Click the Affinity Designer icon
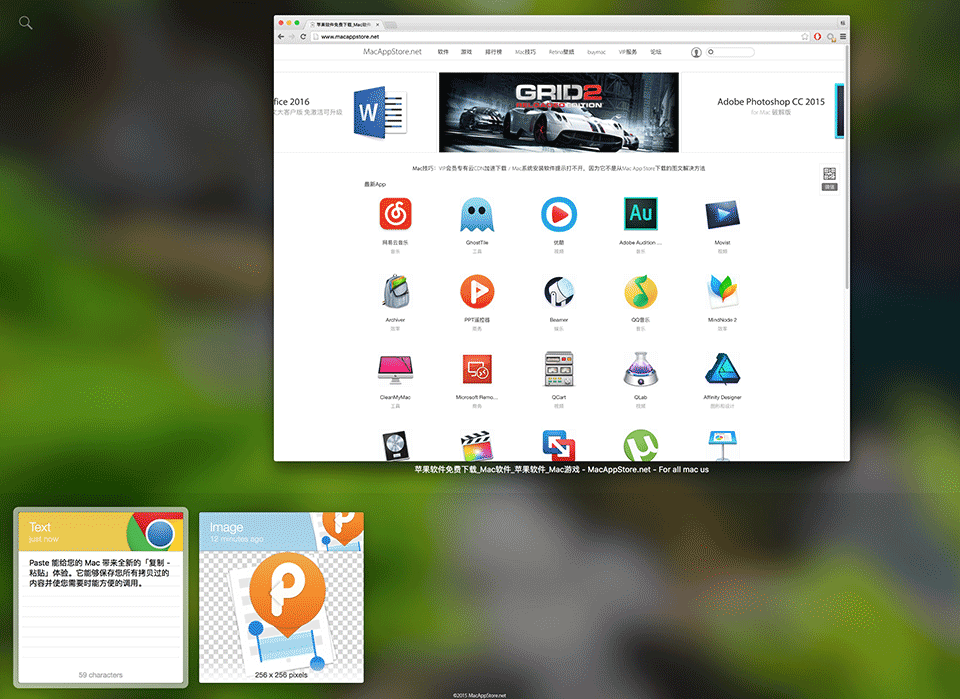 [722, 370]
